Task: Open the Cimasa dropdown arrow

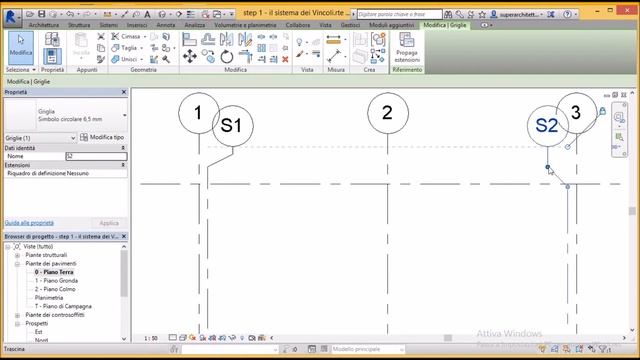Action: tap(145, 37)
